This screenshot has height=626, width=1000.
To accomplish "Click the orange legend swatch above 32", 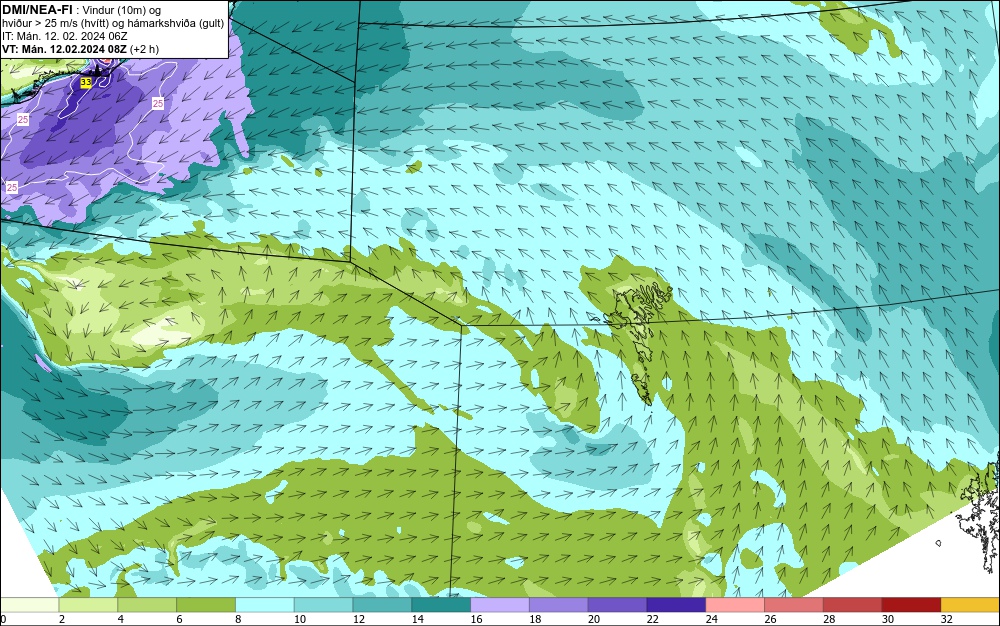I will click(970, 605).
